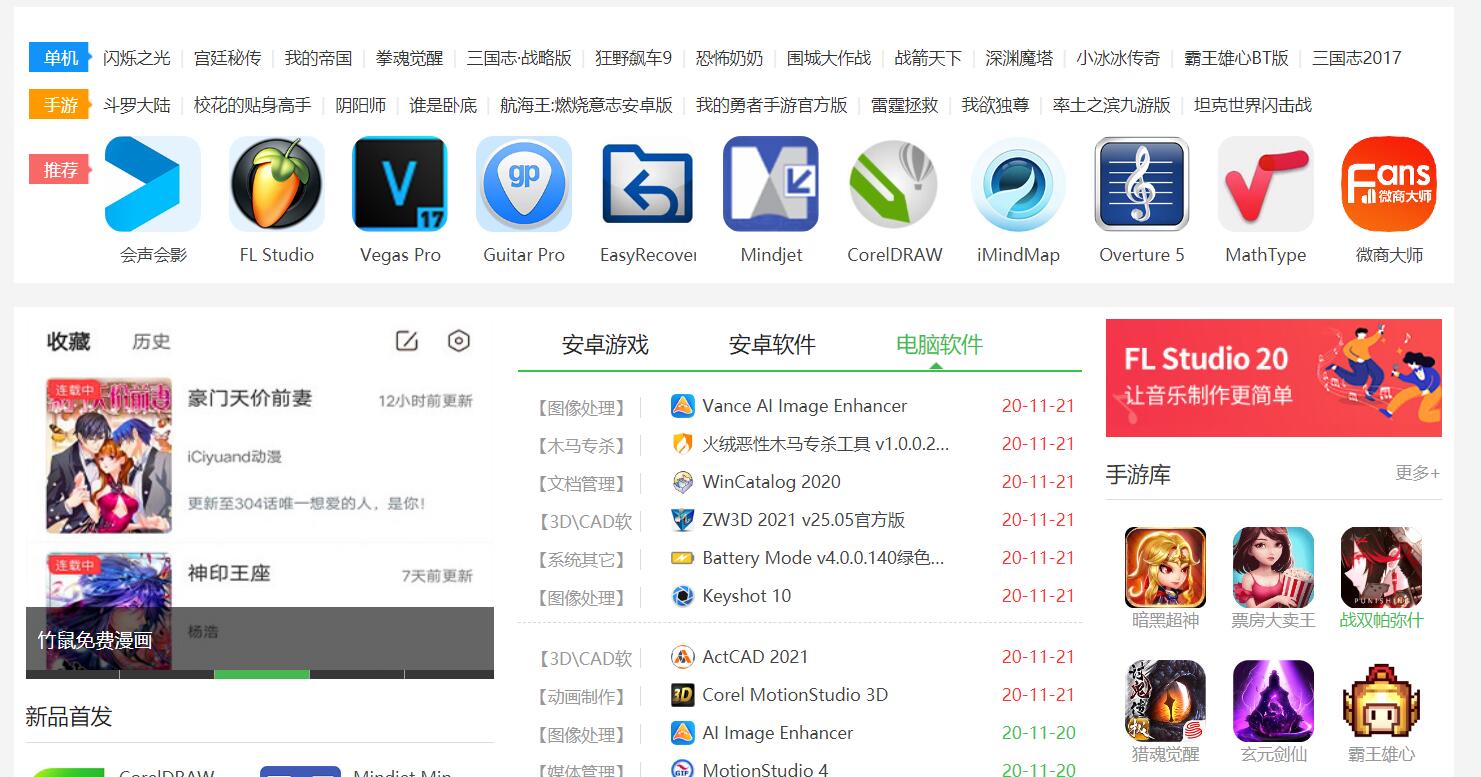Open the iMindMap icon
Image resolution: width=1481 pixels, height=777 pixels.
tap(1018, 184)
